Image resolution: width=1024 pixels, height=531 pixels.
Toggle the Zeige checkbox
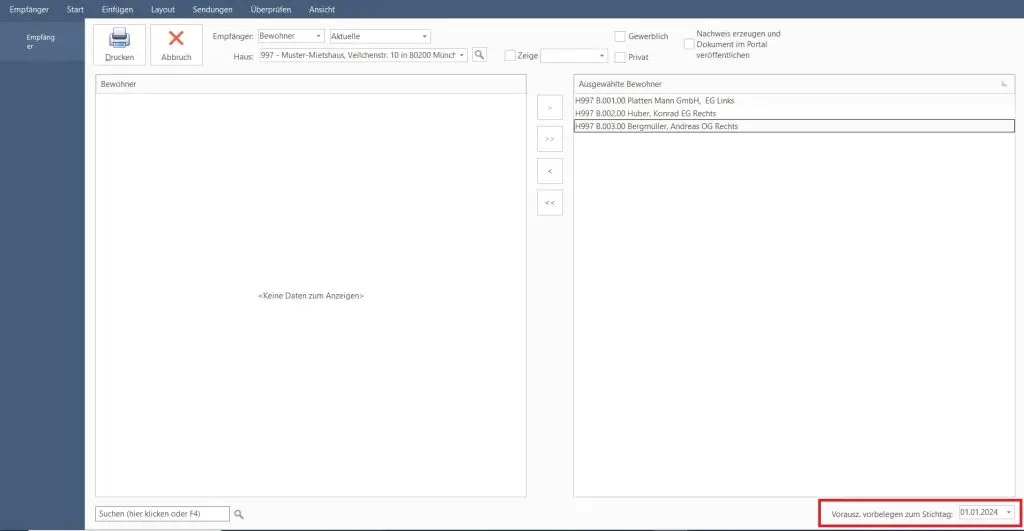510,56
